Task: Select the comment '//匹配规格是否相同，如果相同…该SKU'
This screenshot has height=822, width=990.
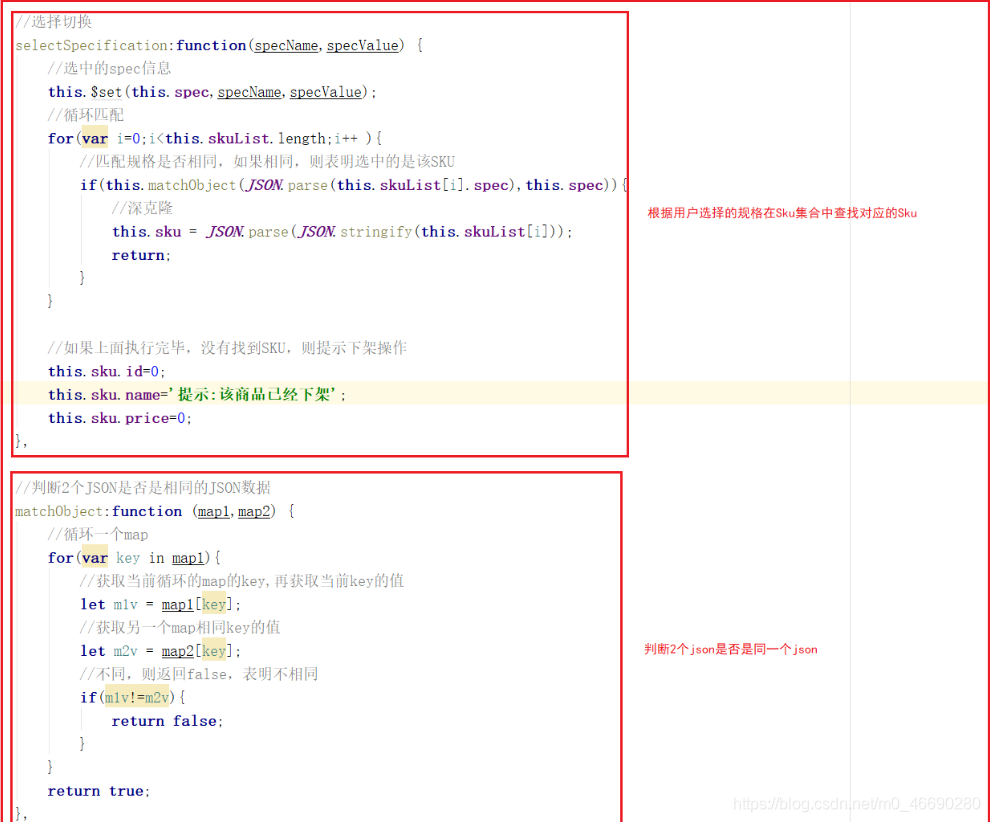Action: tap(267, 162)
